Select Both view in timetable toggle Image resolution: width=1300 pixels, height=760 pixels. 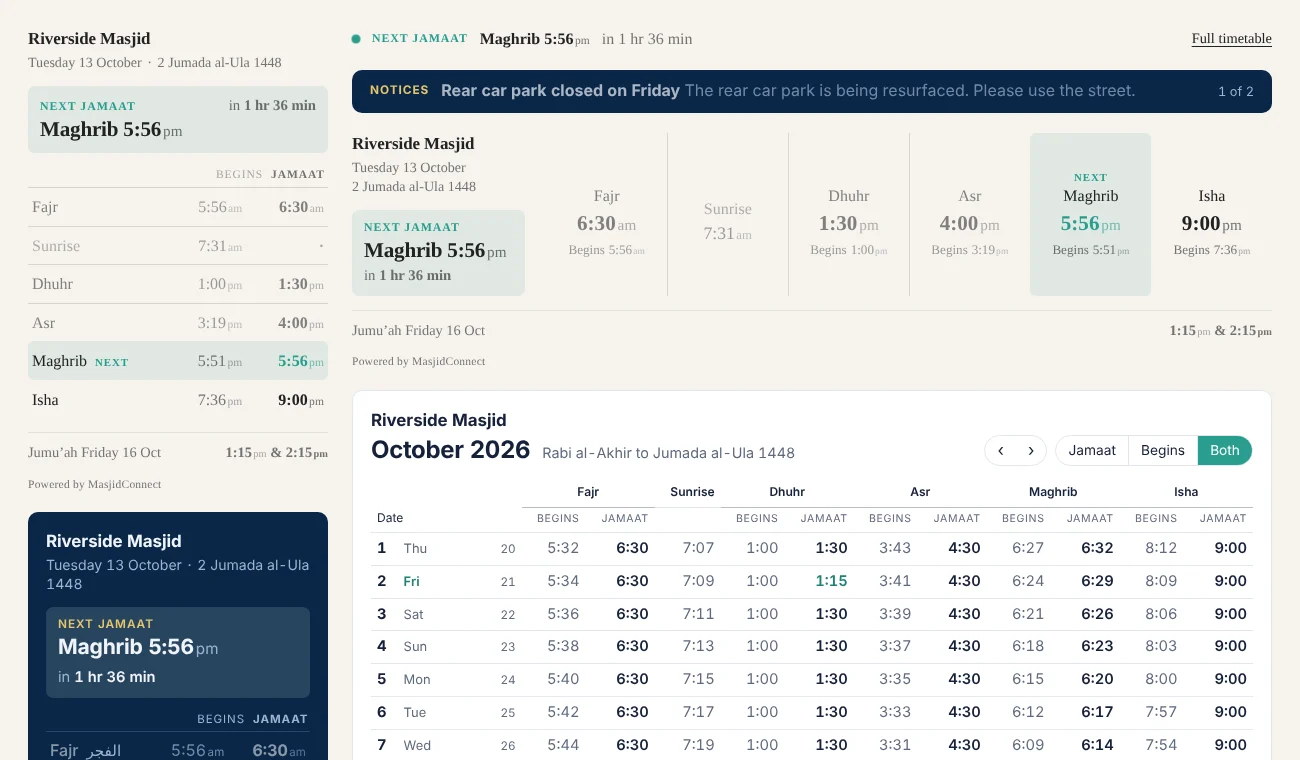pos(1225,450)
